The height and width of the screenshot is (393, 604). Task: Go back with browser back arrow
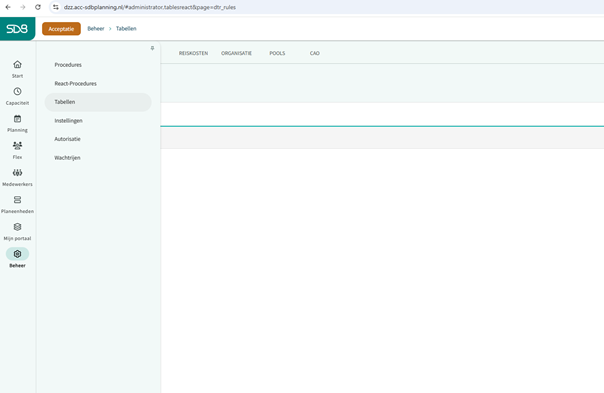point(8,7)
